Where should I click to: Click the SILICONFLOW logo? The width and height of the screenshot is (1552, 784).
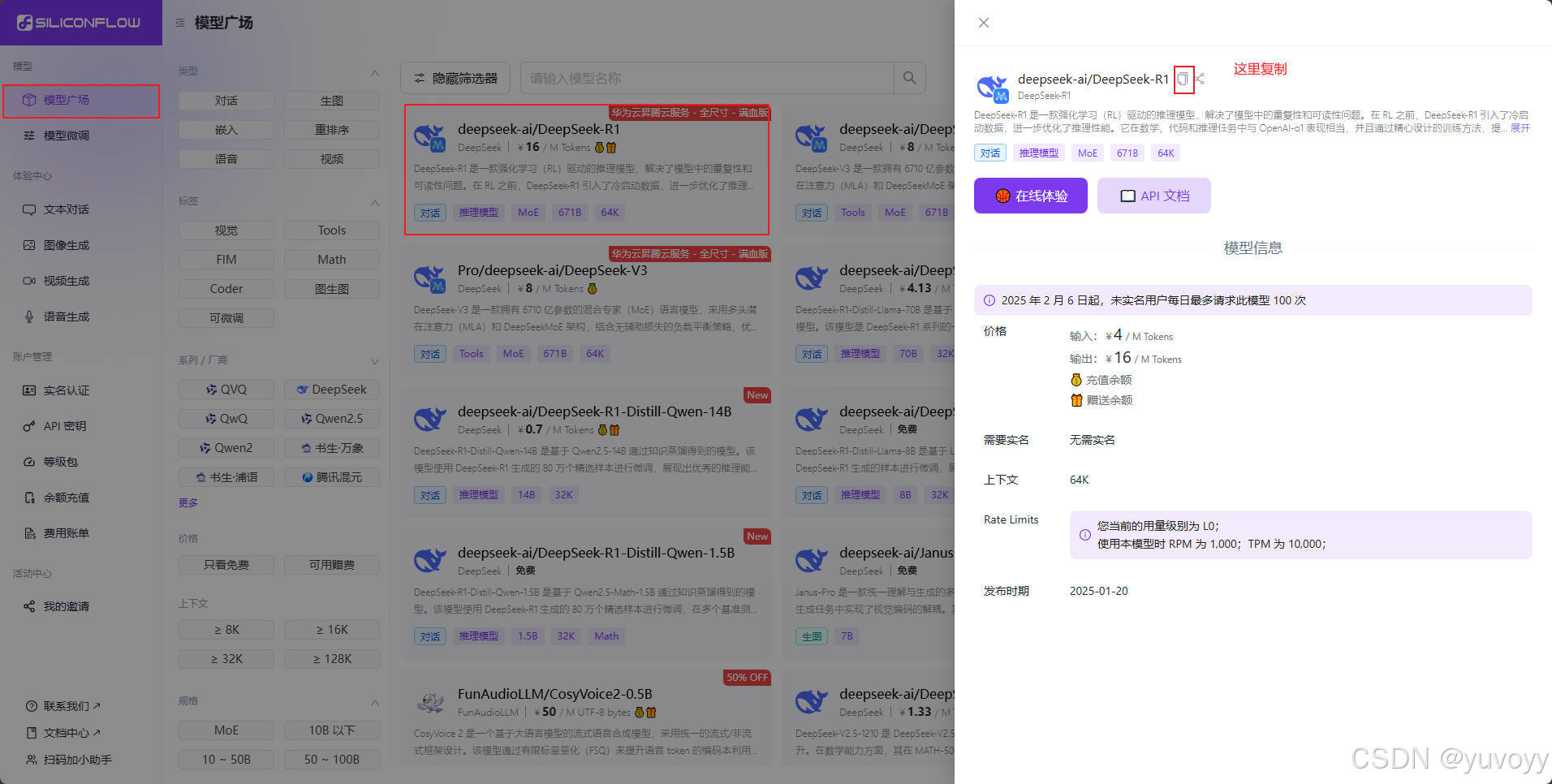click(x=80, y=23)
